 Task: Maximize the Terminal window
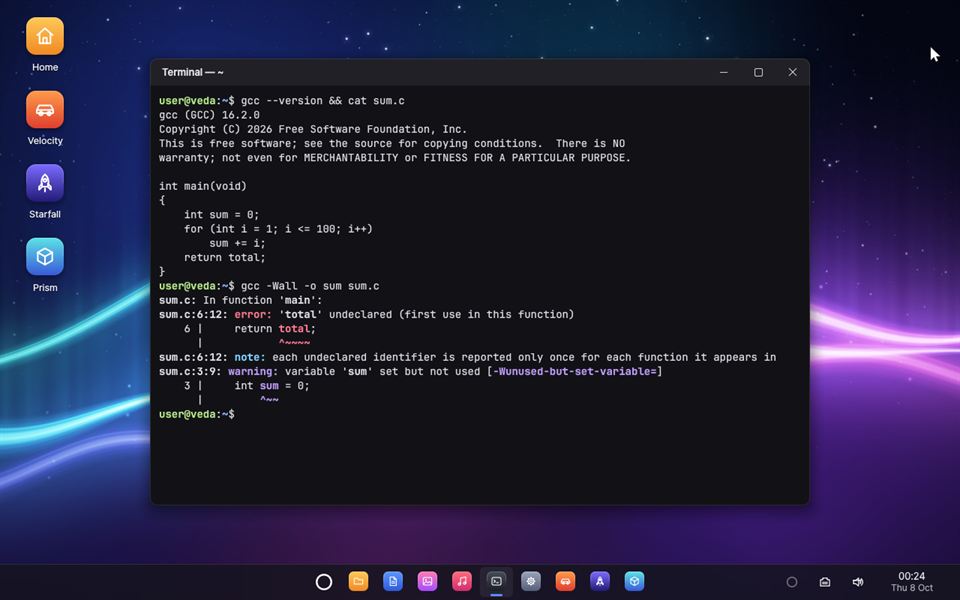(758, 72)
